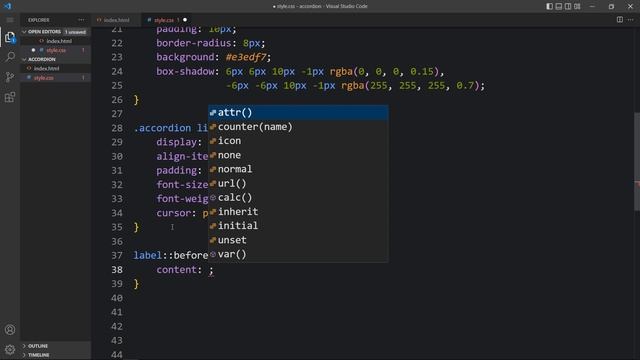Open the Source Control view
The width and height of the screenshot is (640, 360).
coord(10,77)
